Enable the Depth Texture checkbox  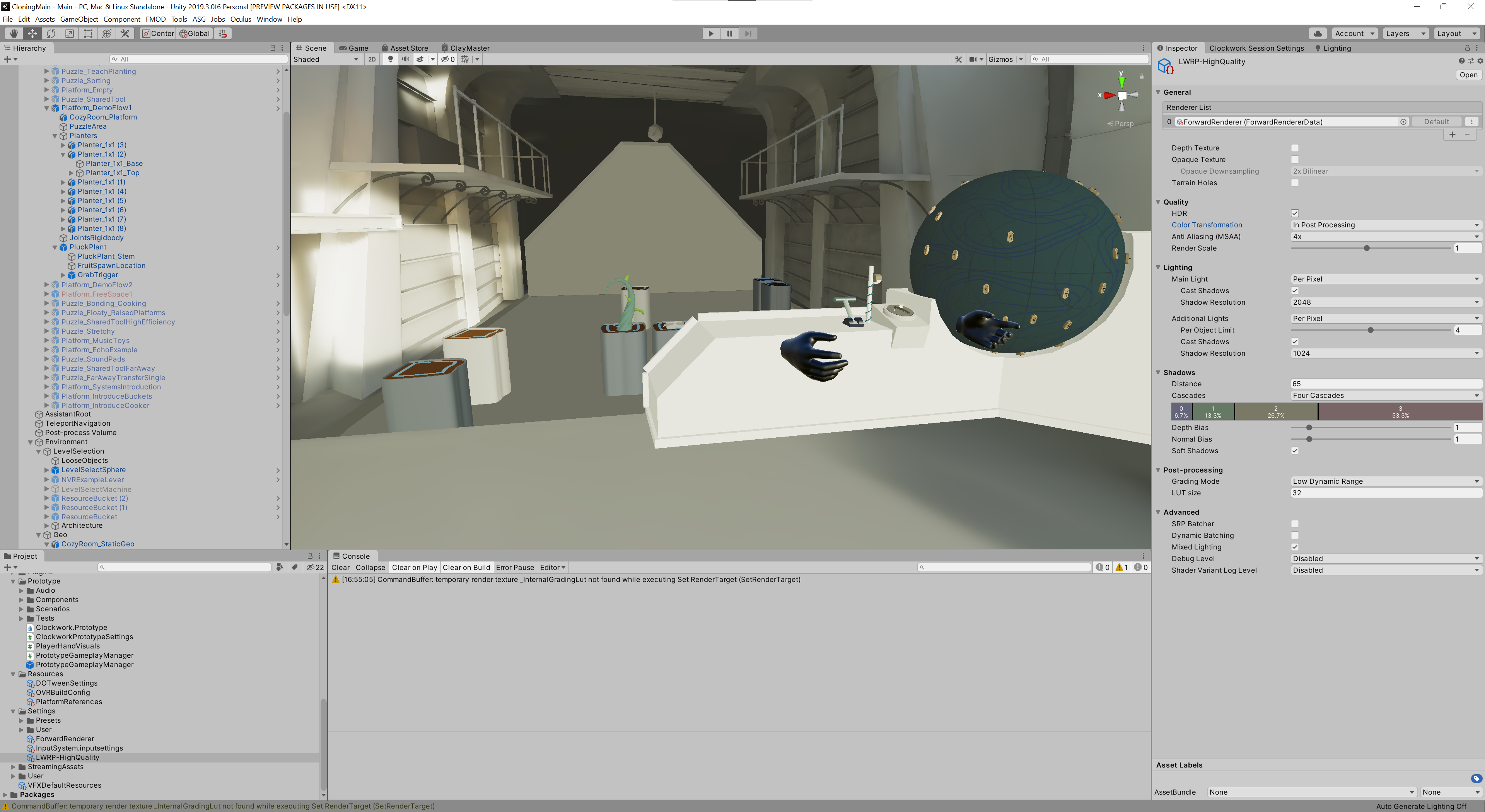pos(1295,148)
